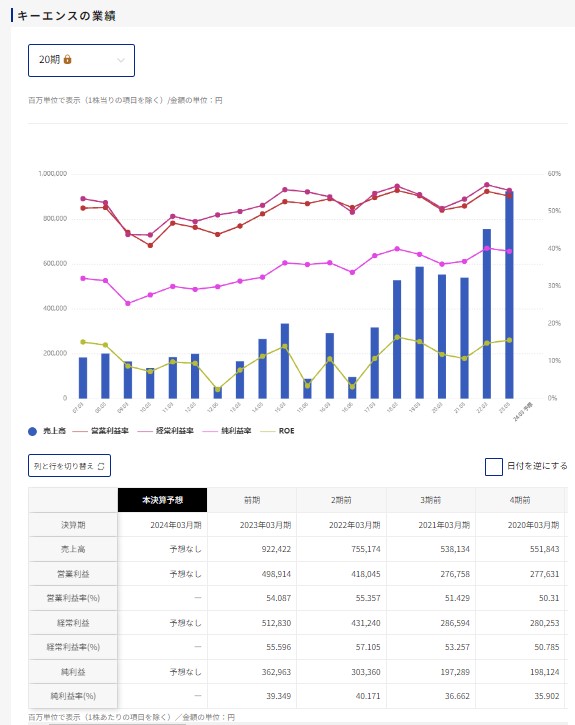The width and height of the screenshot is (575, 725).
Task: Select the 4期前 column header
Action: click(520, 500)
